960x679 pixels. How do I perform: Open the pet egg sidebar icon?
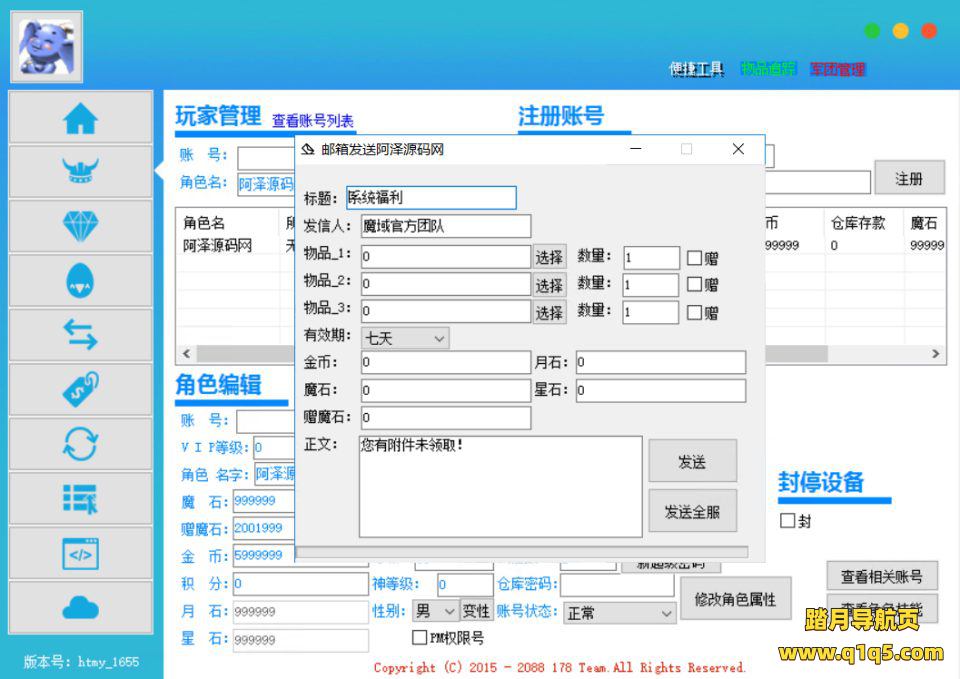[81, 281]
